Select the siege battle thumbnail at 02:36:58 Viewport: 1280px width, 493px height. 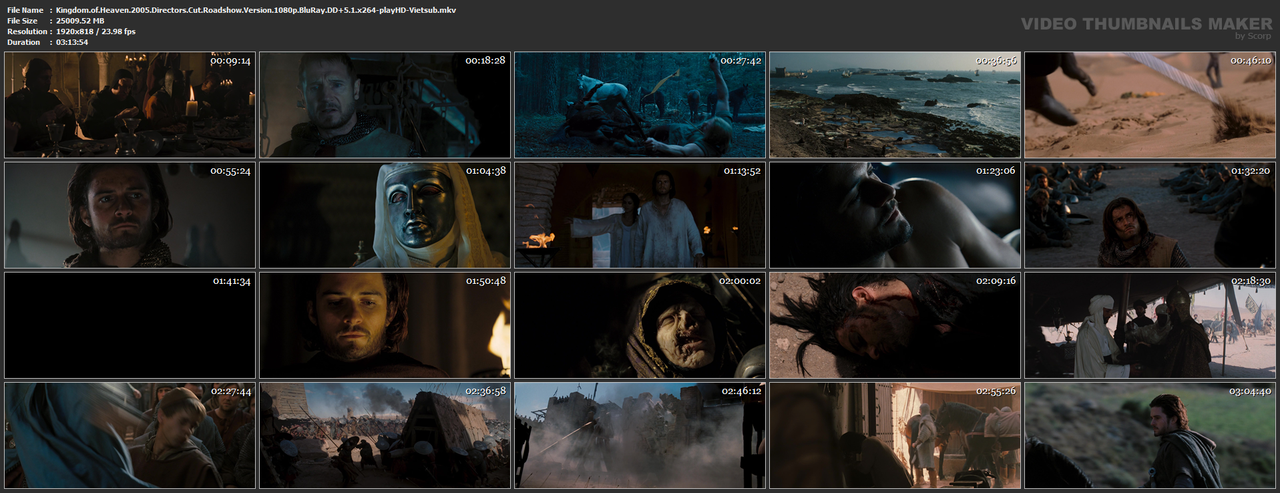385,435
